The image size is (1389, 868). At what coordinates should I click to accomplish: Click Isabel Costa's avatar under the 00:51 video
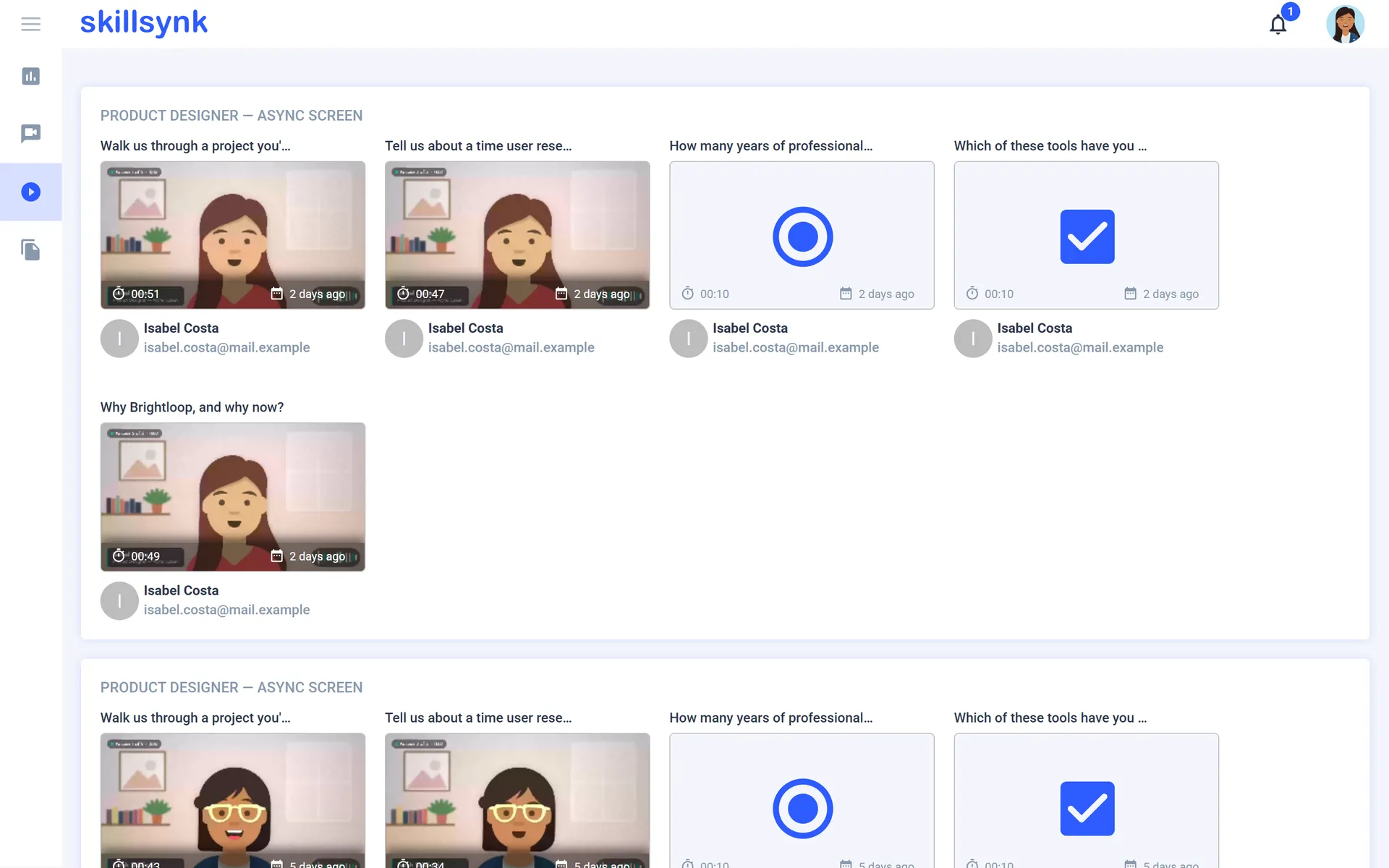119,339
